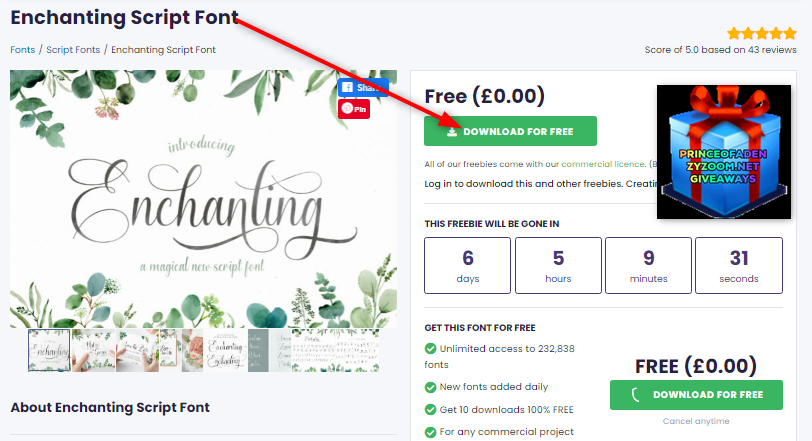Viewport: 812px width, 441px height.
Task: Click the check icon beside Get 10 downloads
Action: pos(430,409)
